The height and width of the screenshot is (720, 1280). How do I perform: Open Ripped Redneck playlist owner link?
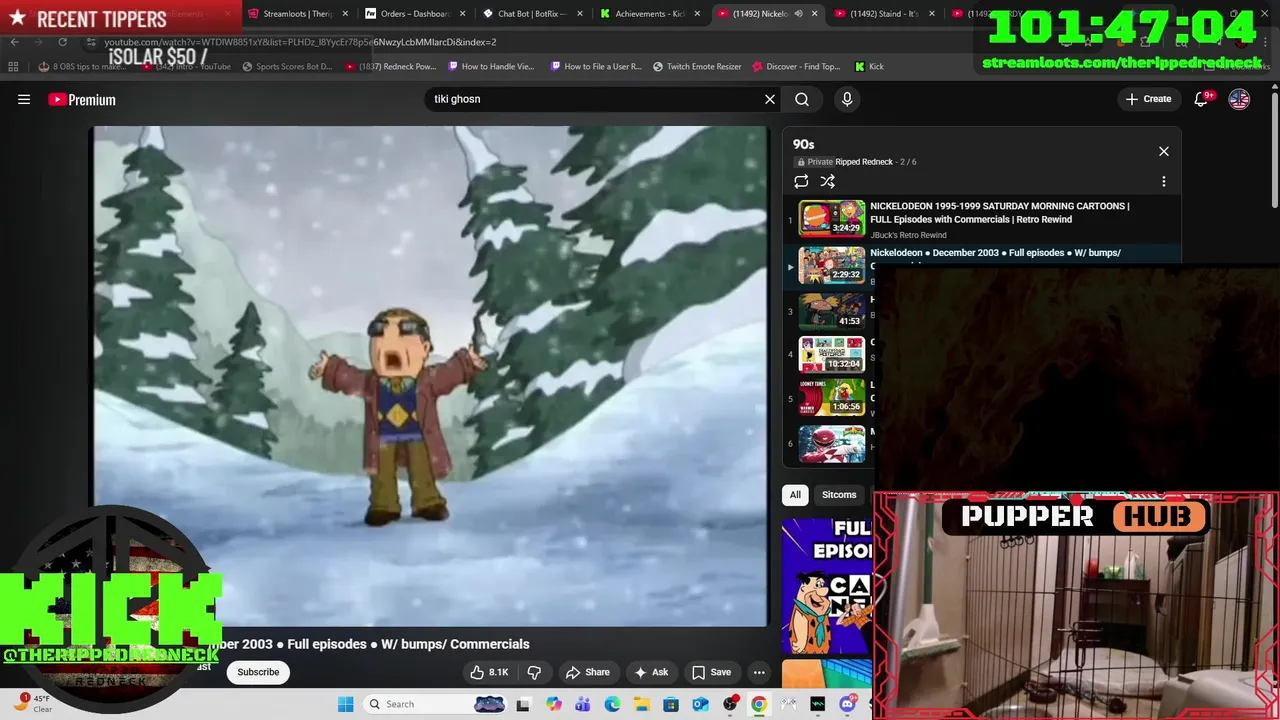coord(864,162)
